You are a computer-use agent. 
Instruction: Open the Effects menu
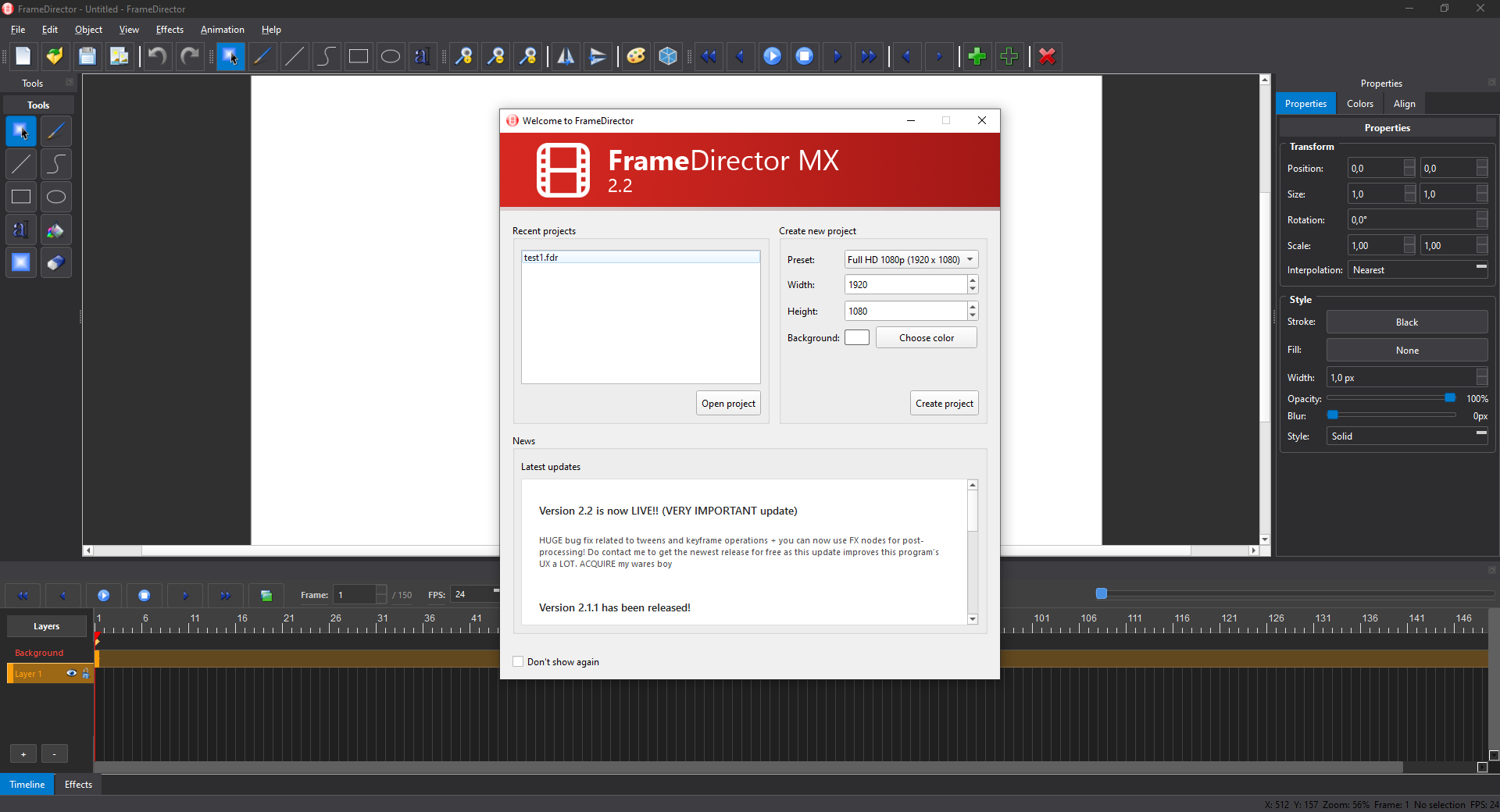point(170,30)
